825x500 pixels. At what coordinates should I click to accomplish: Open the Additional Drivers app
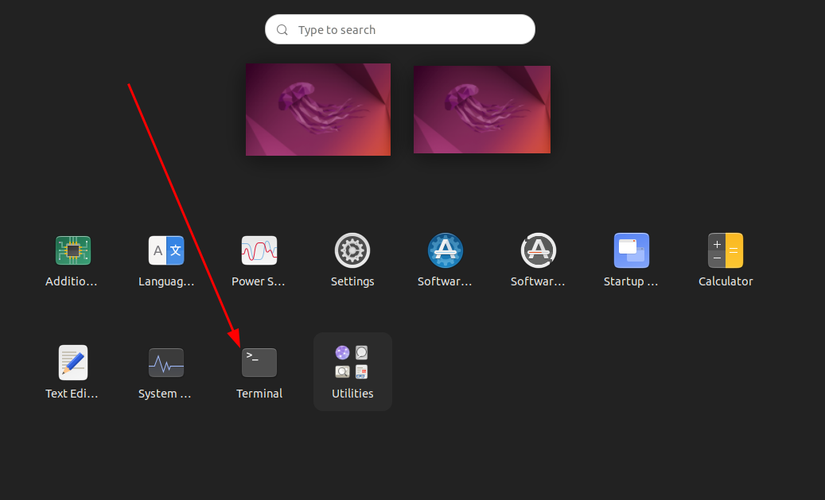pos(73,251)
